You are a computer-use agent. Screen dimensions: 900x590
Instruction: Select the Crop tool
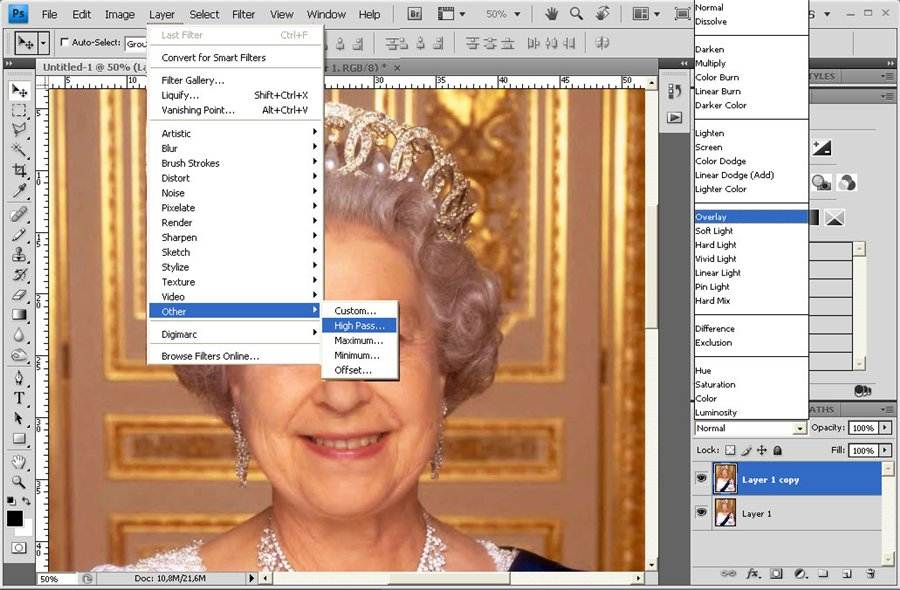pos(19,170)
